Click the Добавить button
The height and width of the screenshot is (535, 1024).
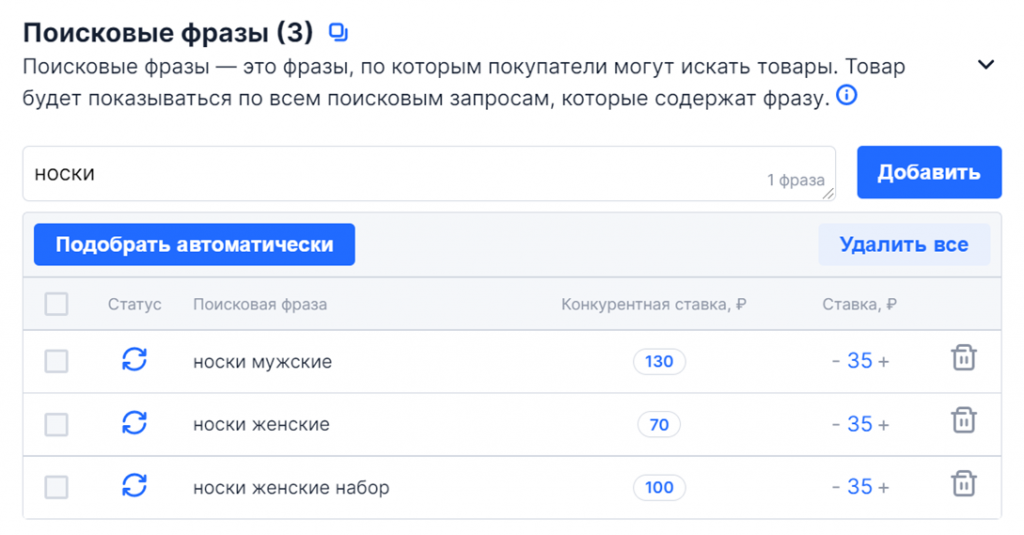click(928, 172)
